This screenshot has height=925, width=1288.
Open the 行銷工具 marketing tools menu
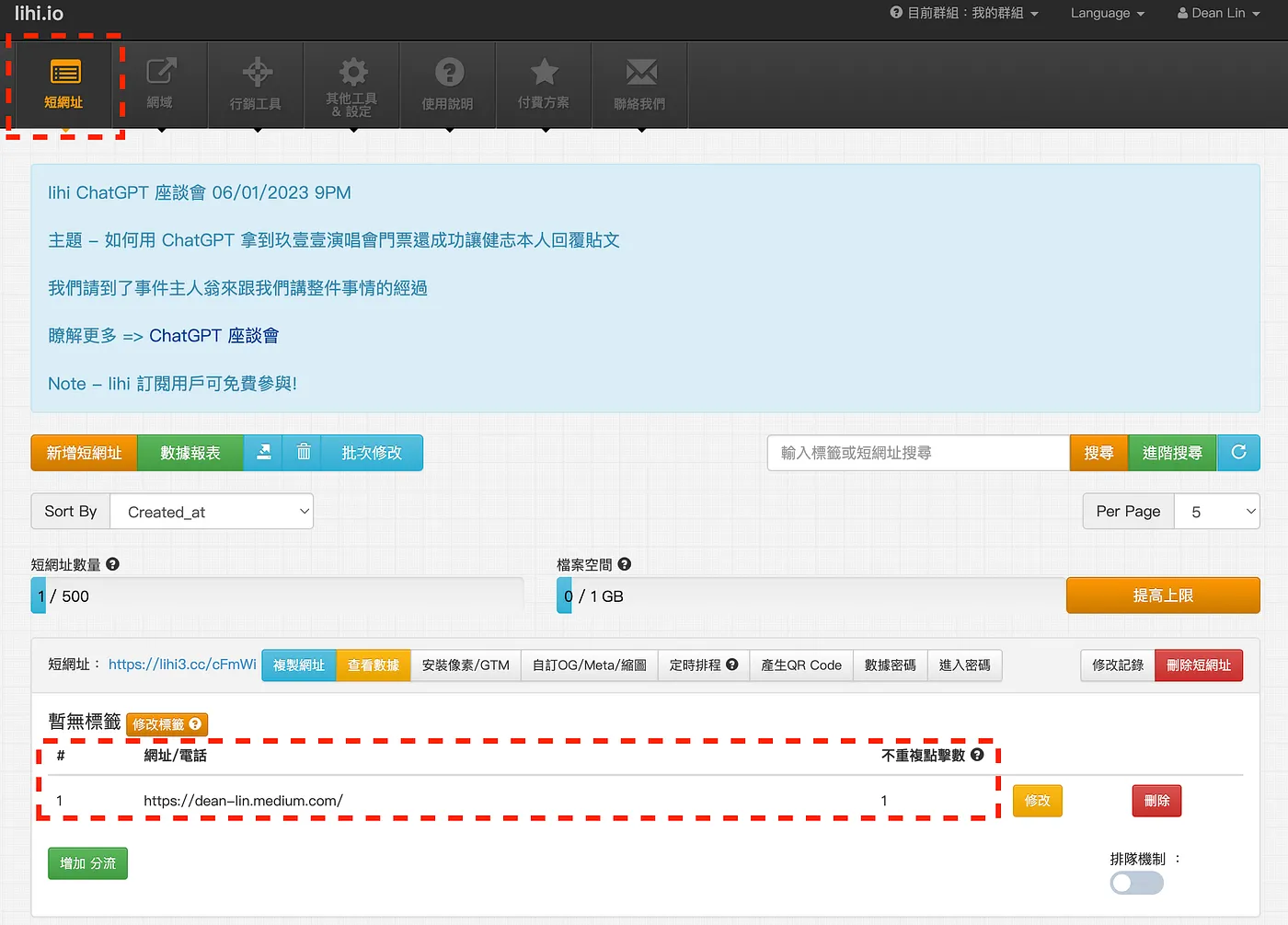coord(256,85)
